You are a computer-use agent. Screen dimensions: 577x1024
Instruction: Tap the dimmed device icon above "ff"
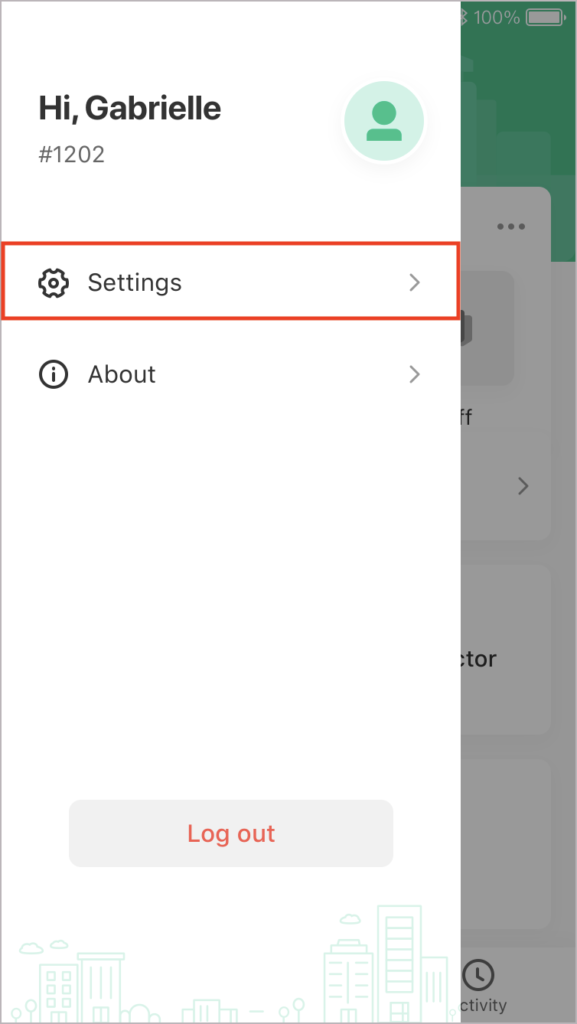(x=487, y=328)
